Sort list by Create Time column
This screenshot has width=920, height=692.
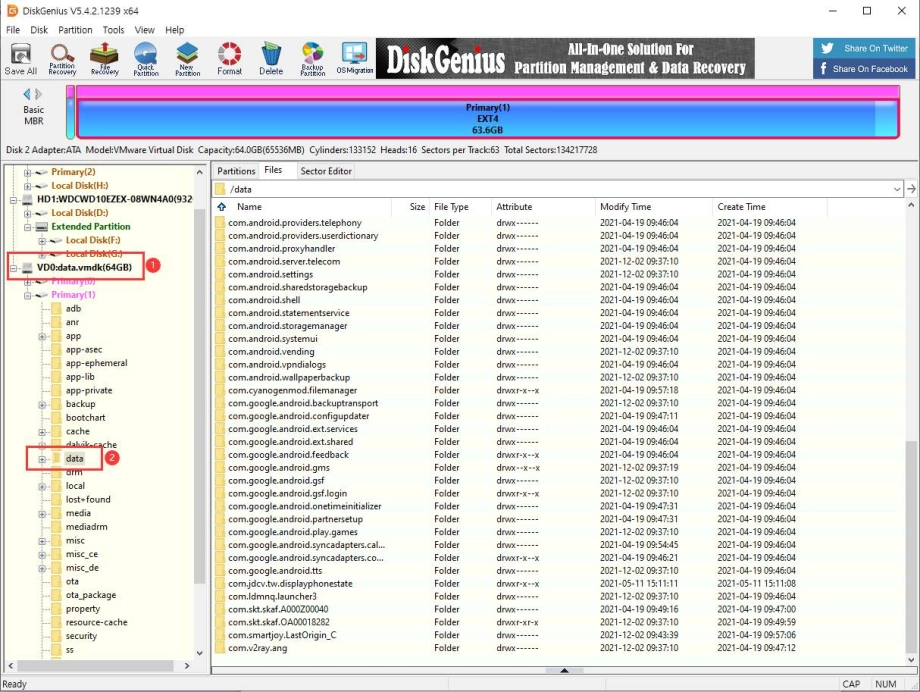point(741,207)
